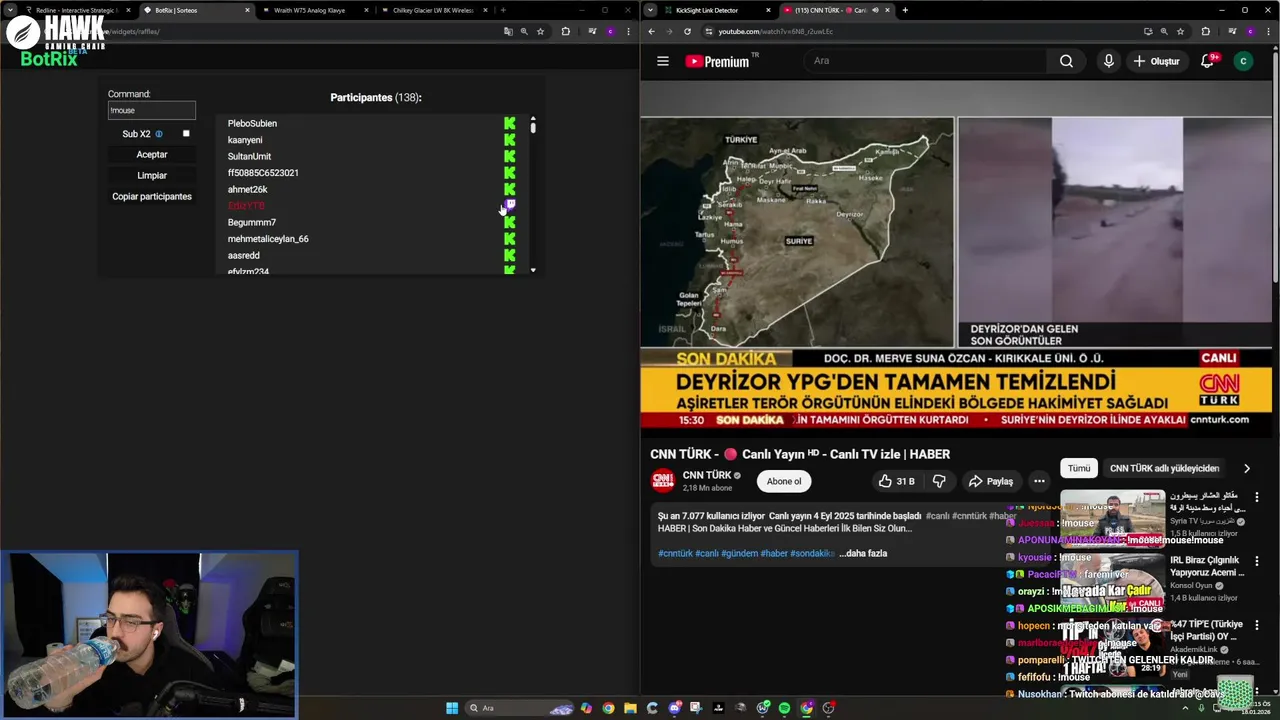Click Kick icon next to PleboSubien
1280x720 pixels.
tap(510, 123)
